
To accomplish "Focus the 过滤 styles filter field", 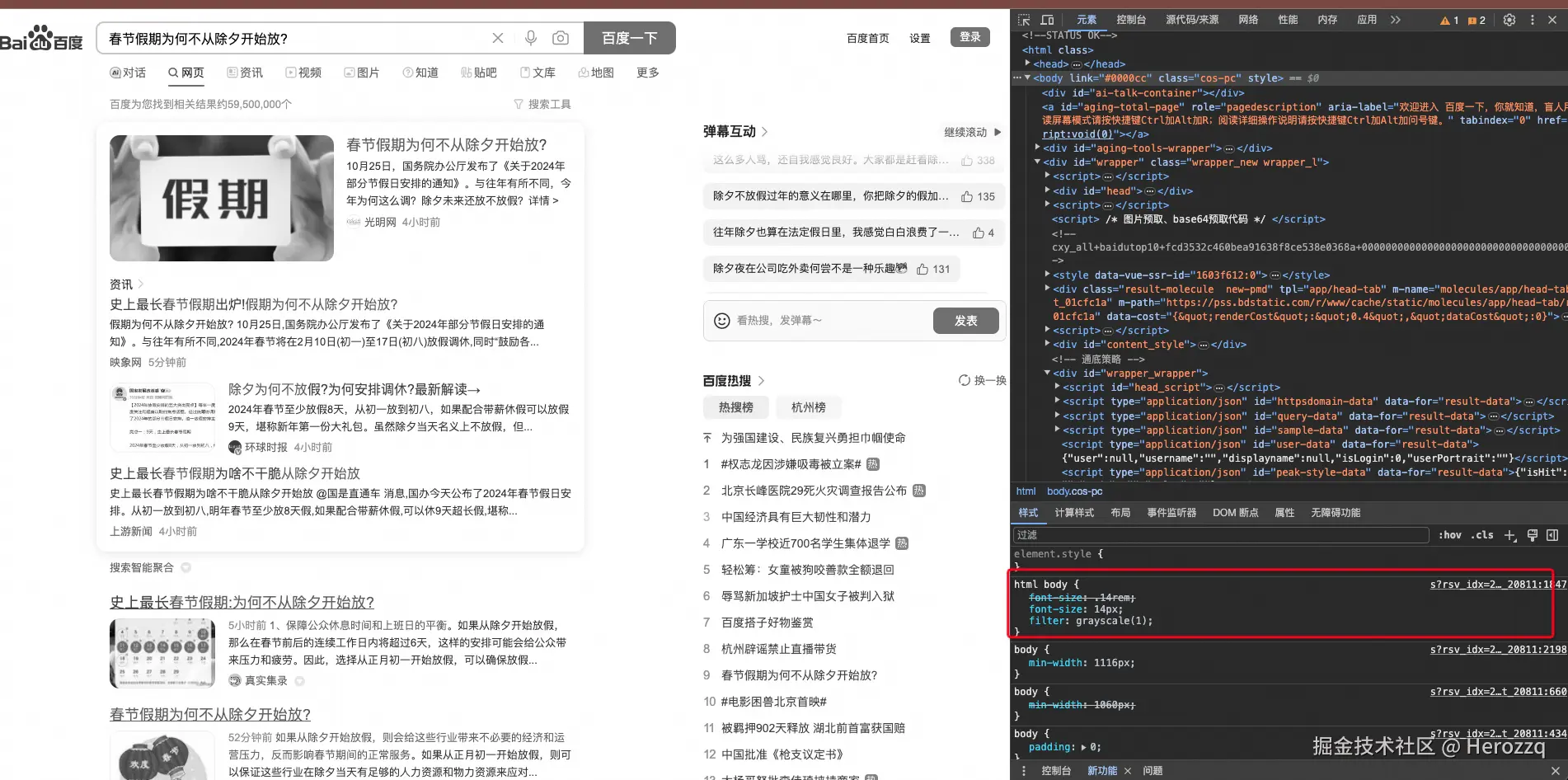I will tap(1221, 535).
